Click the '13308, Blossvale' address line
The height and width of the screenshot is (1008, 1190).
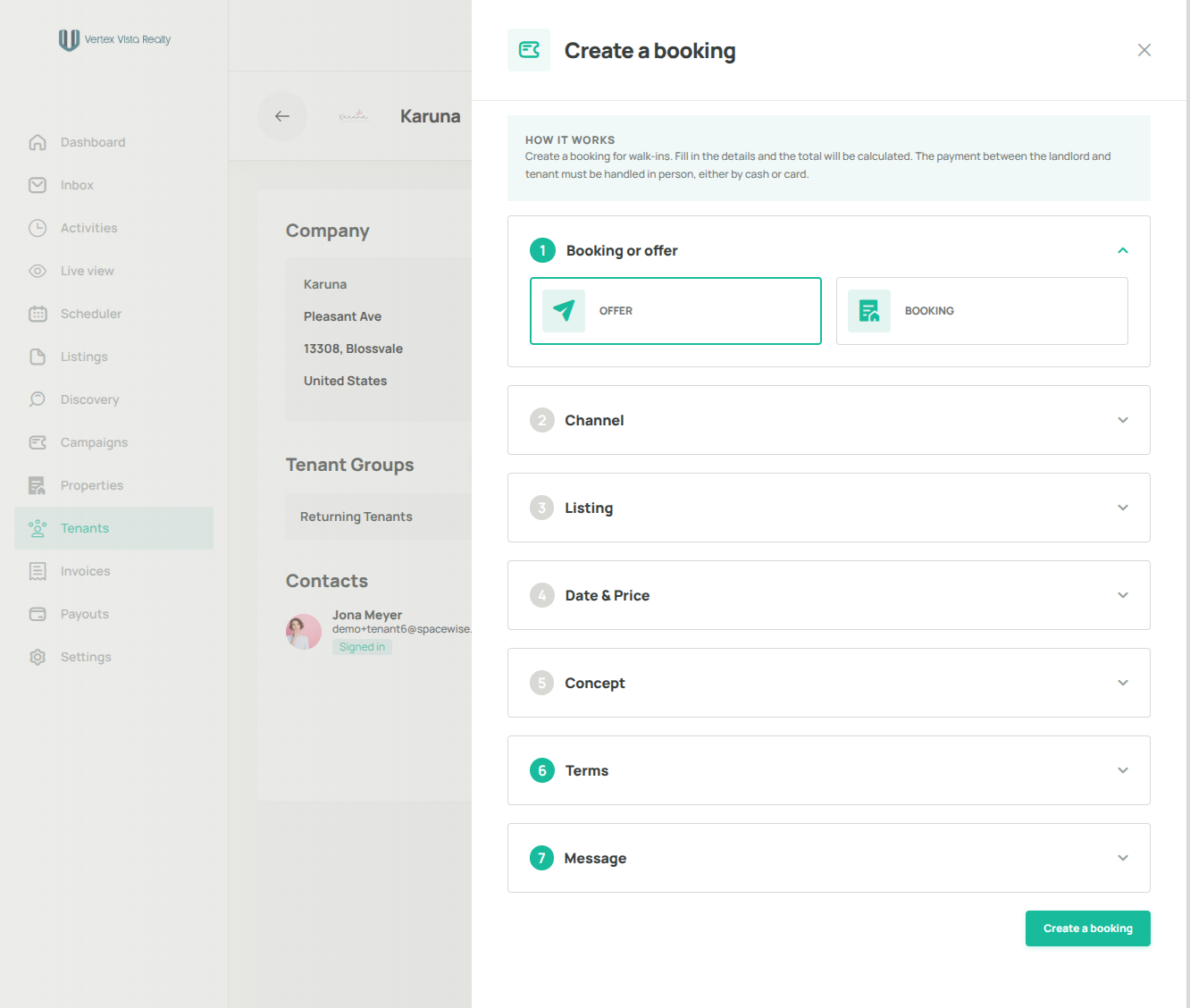[353, 349]
